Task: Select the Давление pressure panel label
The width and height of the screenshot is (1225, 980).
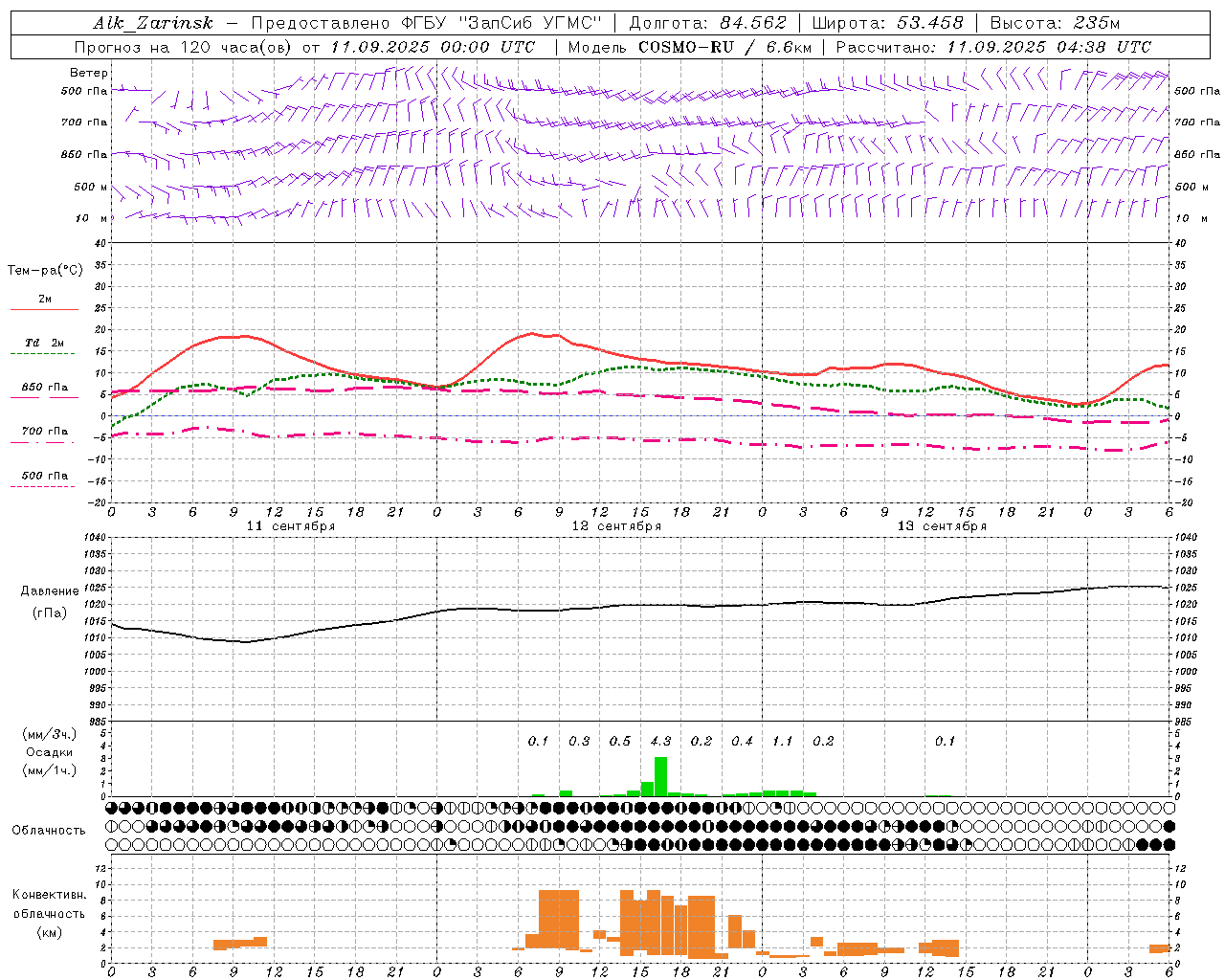Action: point(50,591)
